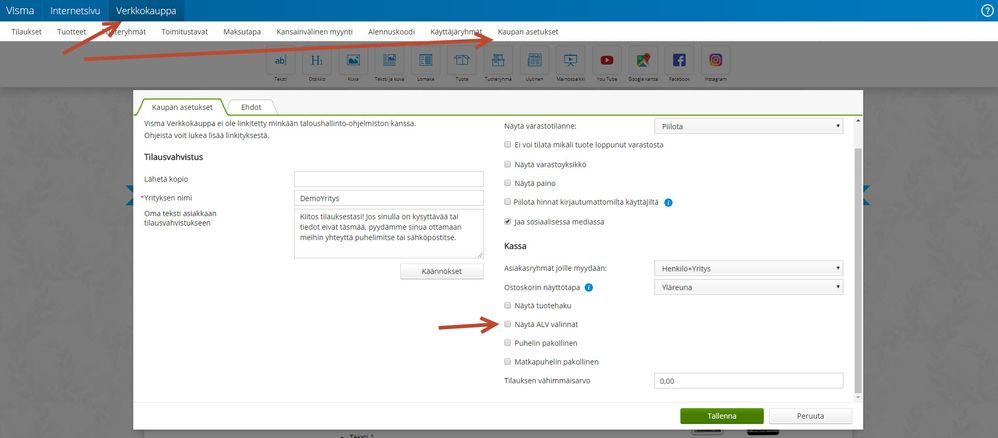998x438 pixels.
Task: Toggle Ei voi tilata mikäli tuote loppunut
Action: [x=508, y=145]
